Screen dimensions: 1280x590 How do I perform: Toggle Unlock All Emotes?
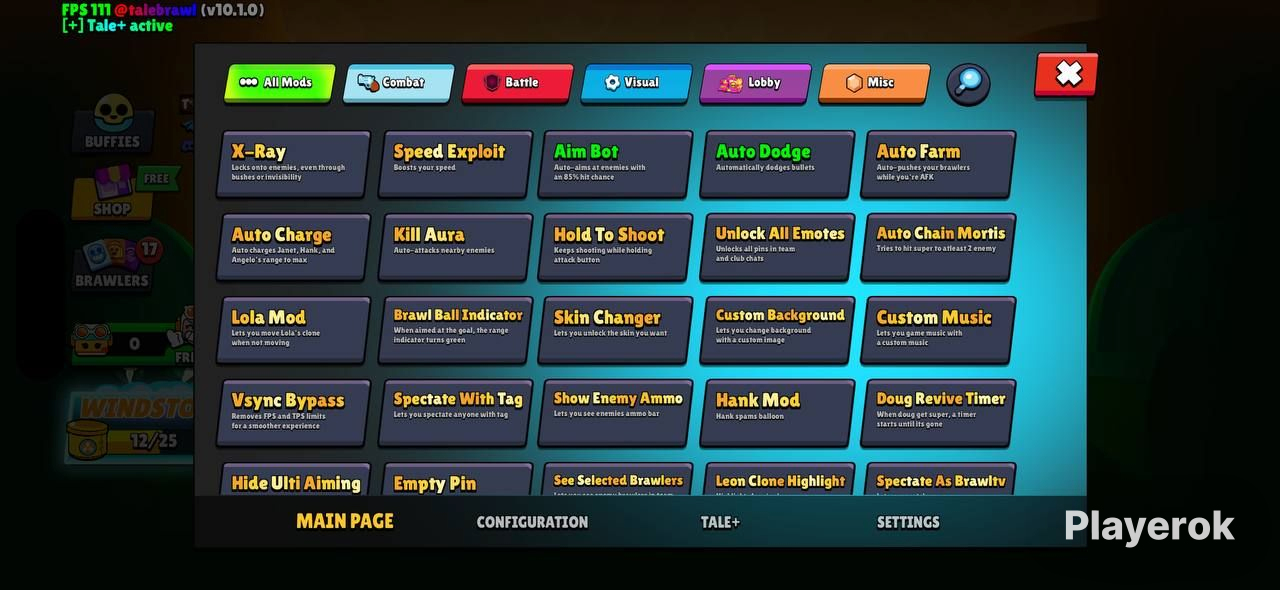(777, 247)
